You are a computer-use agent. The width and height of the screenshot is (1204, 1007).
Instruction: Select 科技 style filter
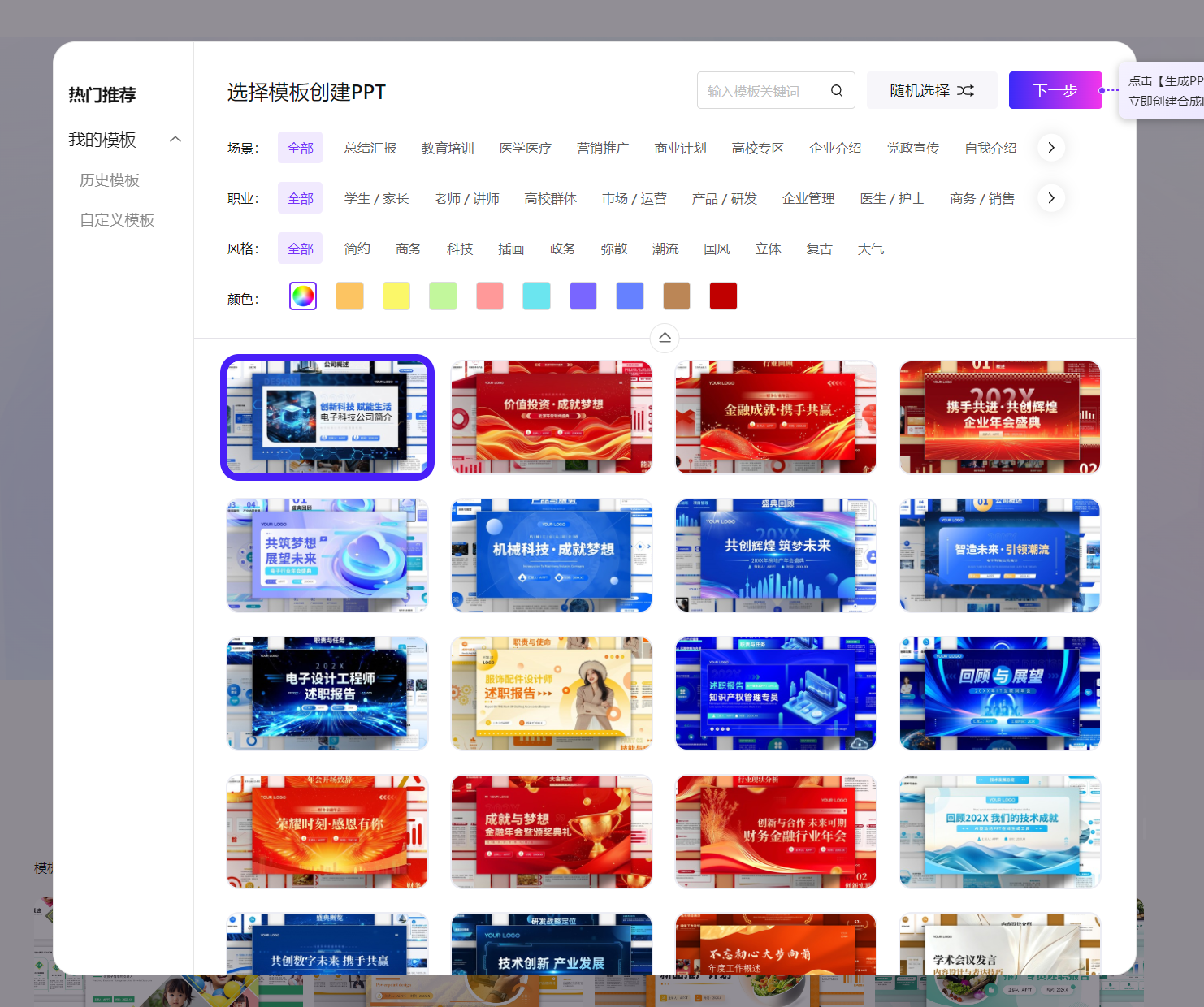tap(460, 249)
